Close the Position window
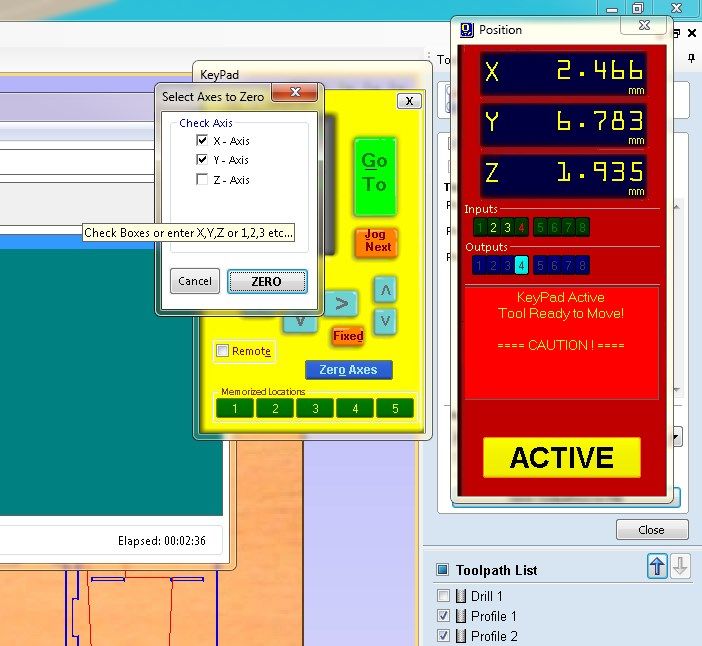Image resolution: width=702 pixels, height=646 pixels. point(644,25)
